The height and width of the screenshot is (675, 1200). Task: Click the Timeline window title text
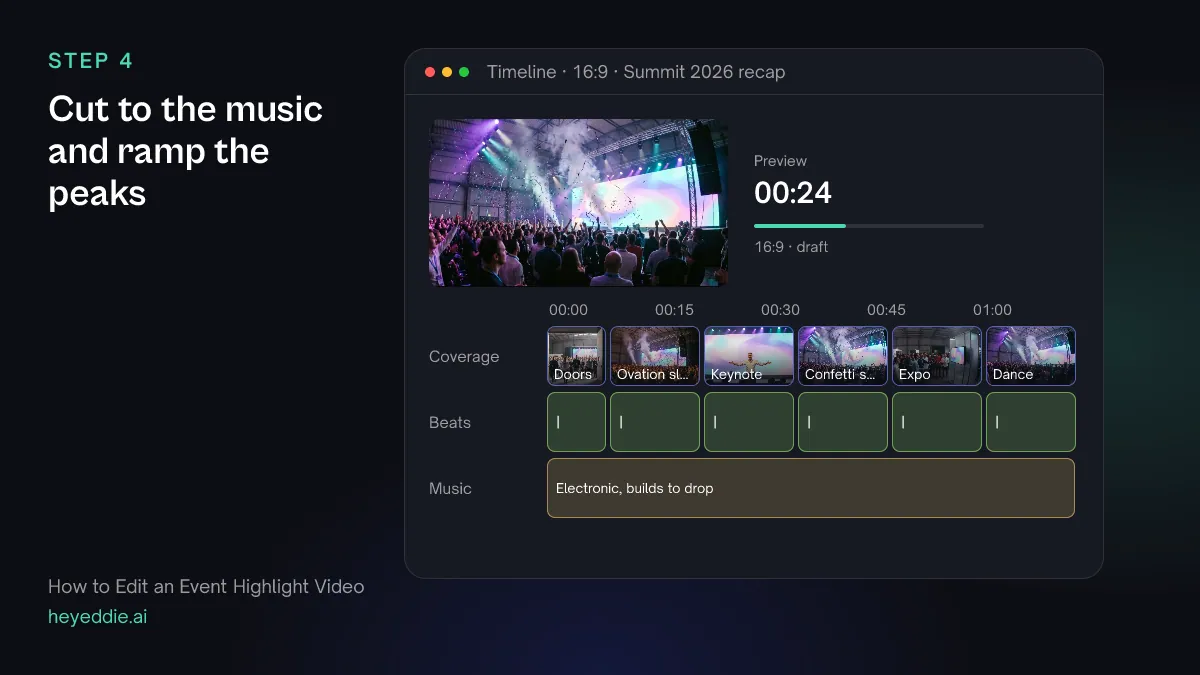636,72
